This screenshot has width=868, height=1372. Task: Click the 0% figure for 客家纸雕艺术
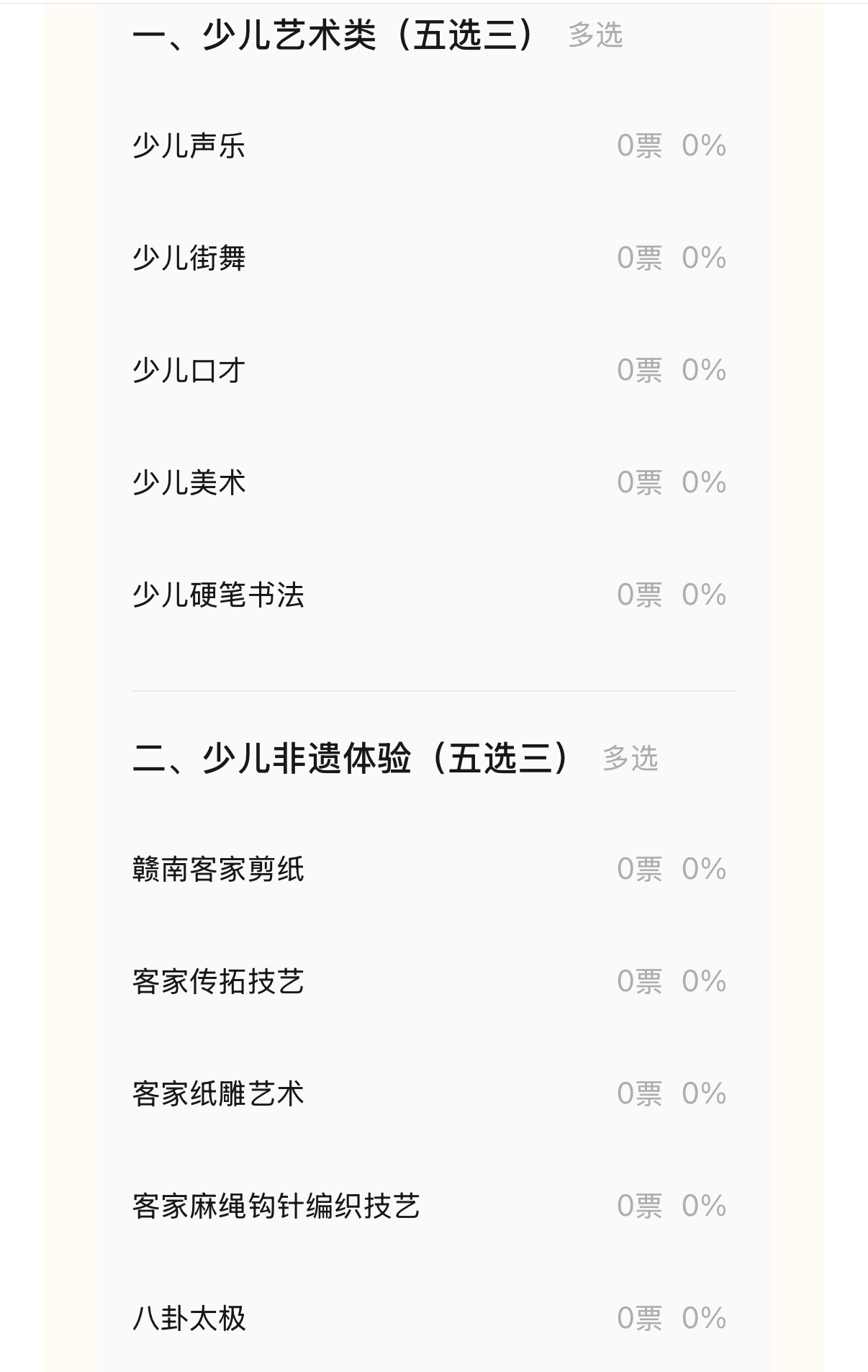click(x=704, y=1094)
